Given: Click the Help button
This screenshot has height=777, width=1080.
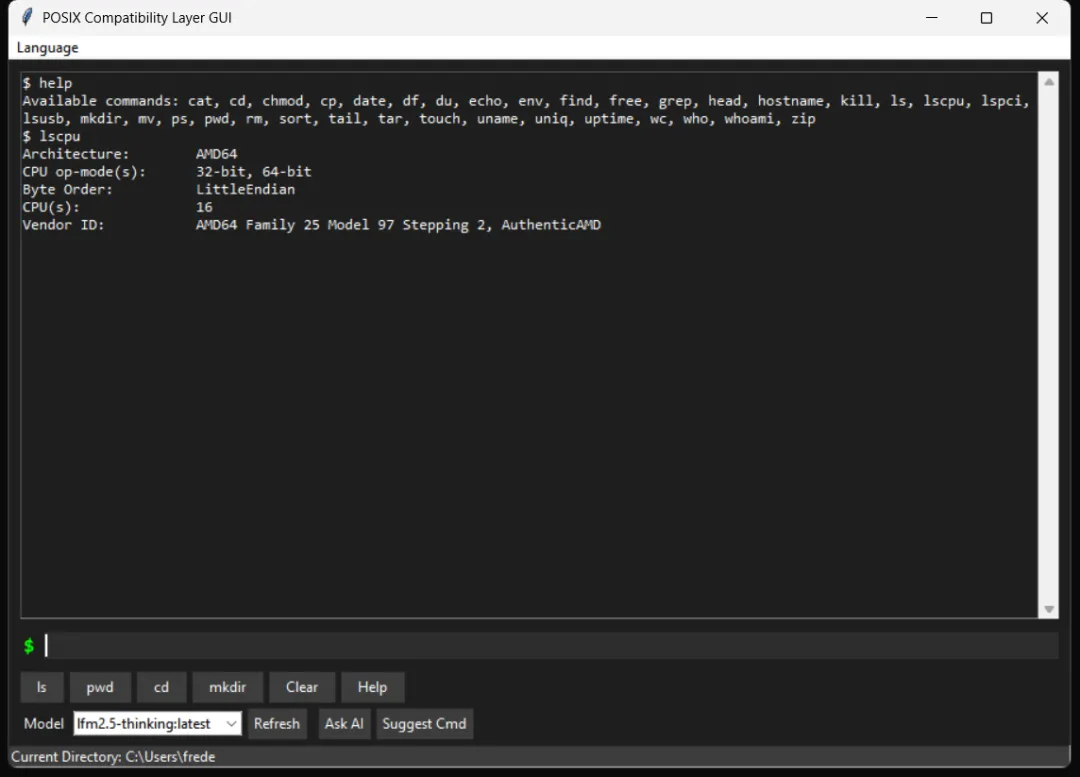Looking at the screenshot, I should coord(373,687).
